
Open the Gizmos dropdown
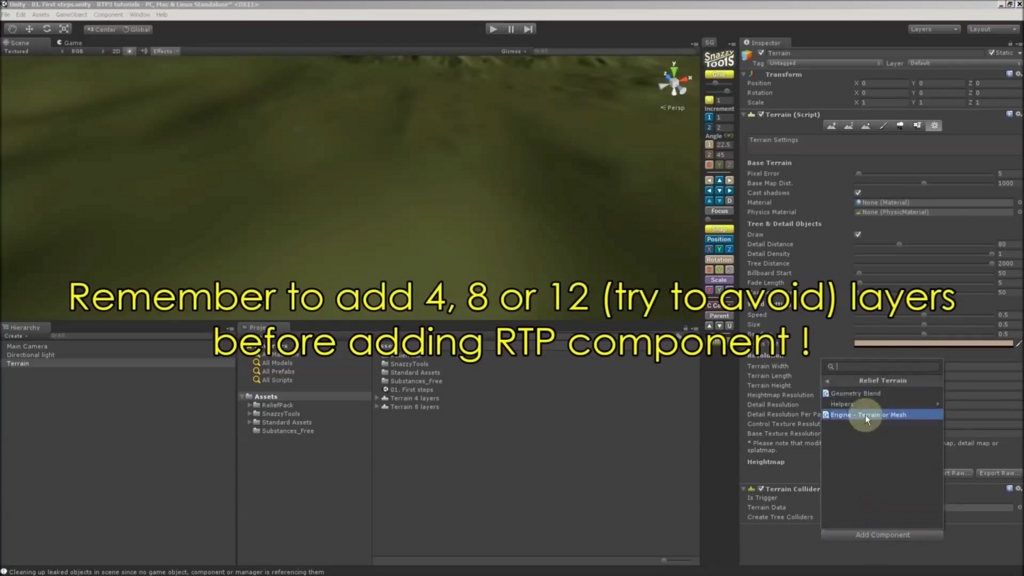(514, 51)
